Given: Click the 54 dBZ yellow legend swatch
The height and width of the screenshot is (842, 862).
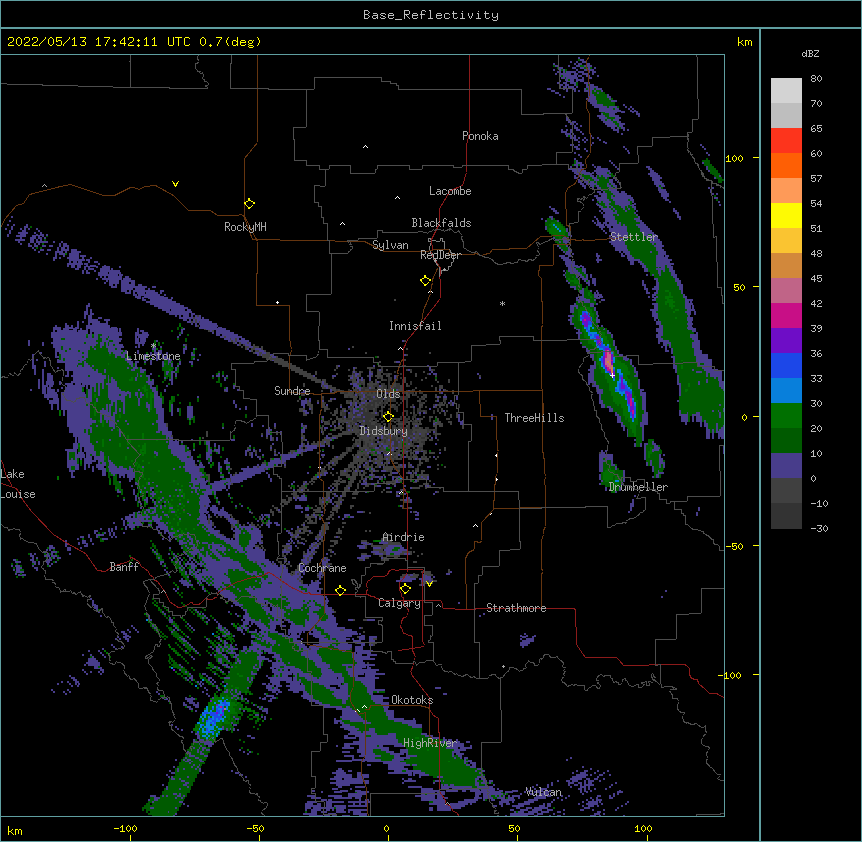Looking at the screenshot, I should click(786, 216).
